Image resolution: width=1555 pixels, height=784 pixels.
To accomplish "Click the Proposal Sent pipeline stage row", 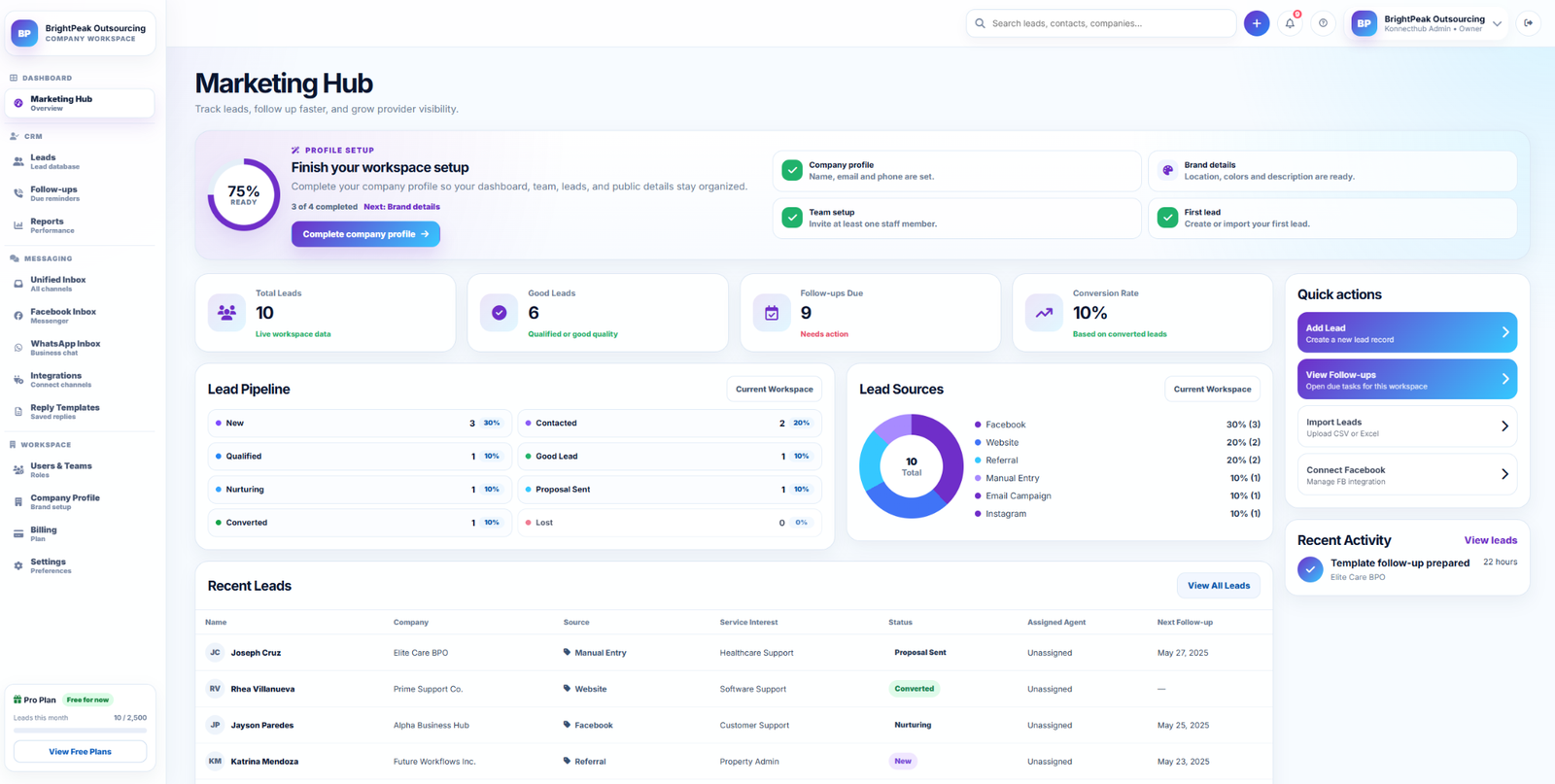I will 669,490.
